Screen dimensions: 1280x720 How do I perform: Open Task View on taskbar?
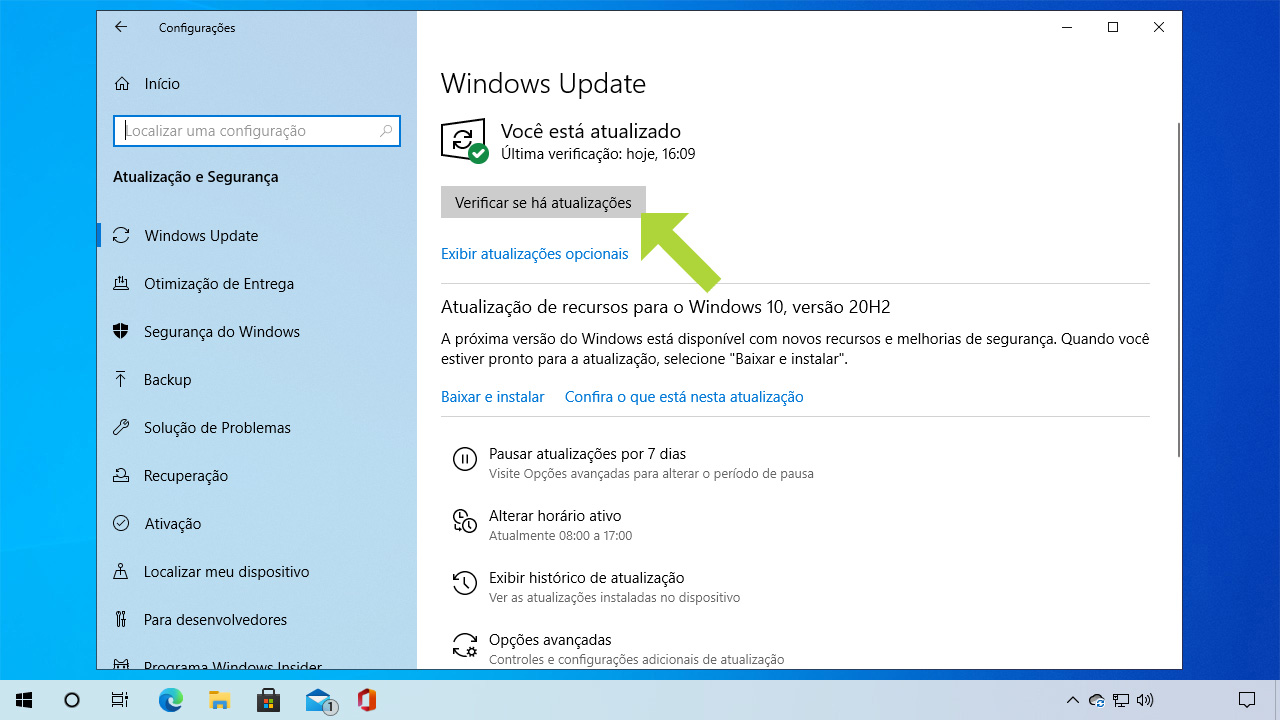(x=120, y=700)
